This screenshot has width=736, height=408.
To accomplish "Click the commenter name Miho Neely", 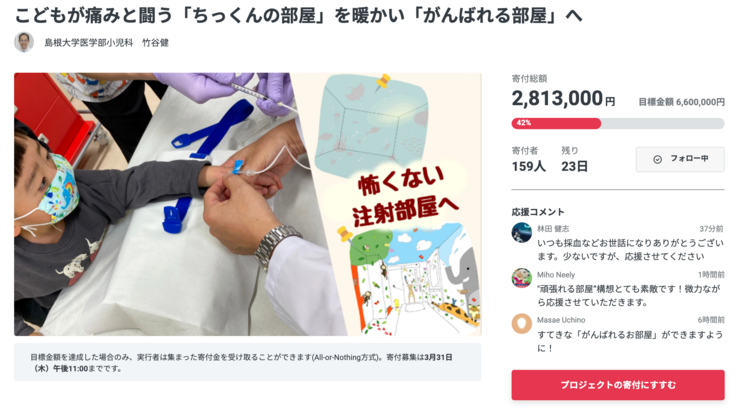I will (x=556, y=275).
